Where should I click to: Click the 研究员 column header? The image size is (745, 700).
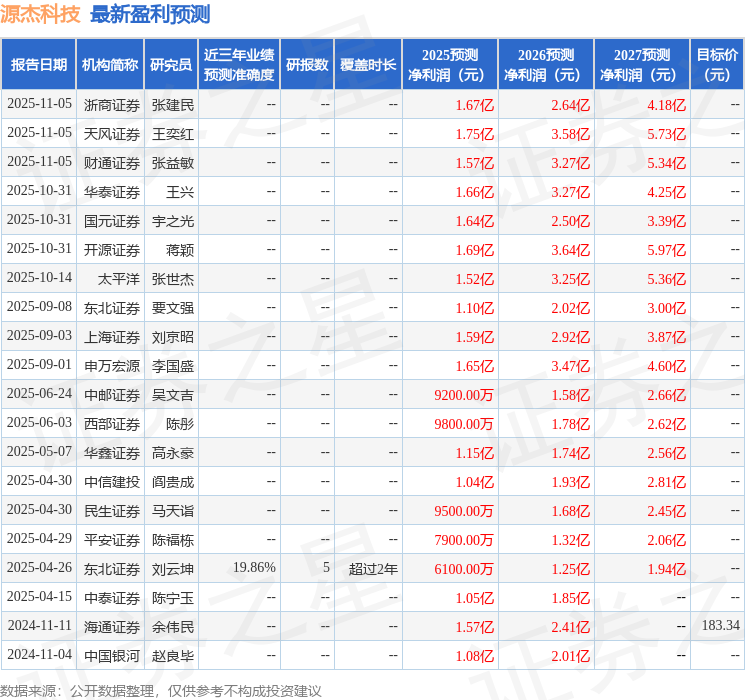point(171,64)
